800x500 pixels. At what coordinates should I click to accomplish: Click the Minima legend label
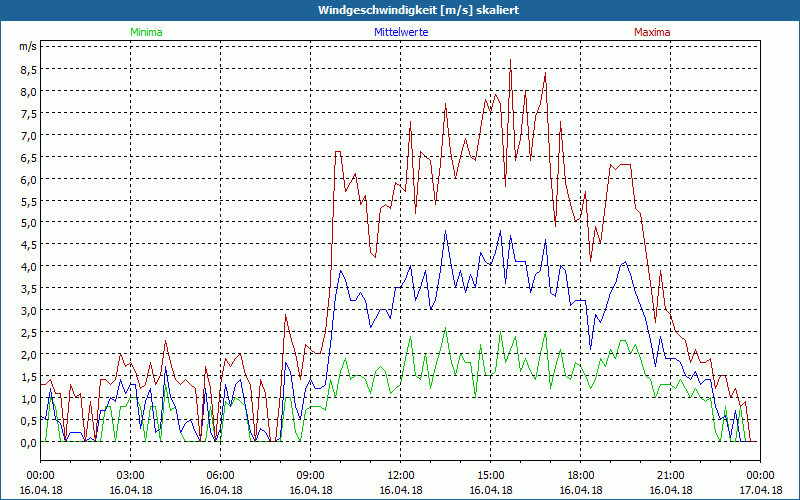point(146,32)
